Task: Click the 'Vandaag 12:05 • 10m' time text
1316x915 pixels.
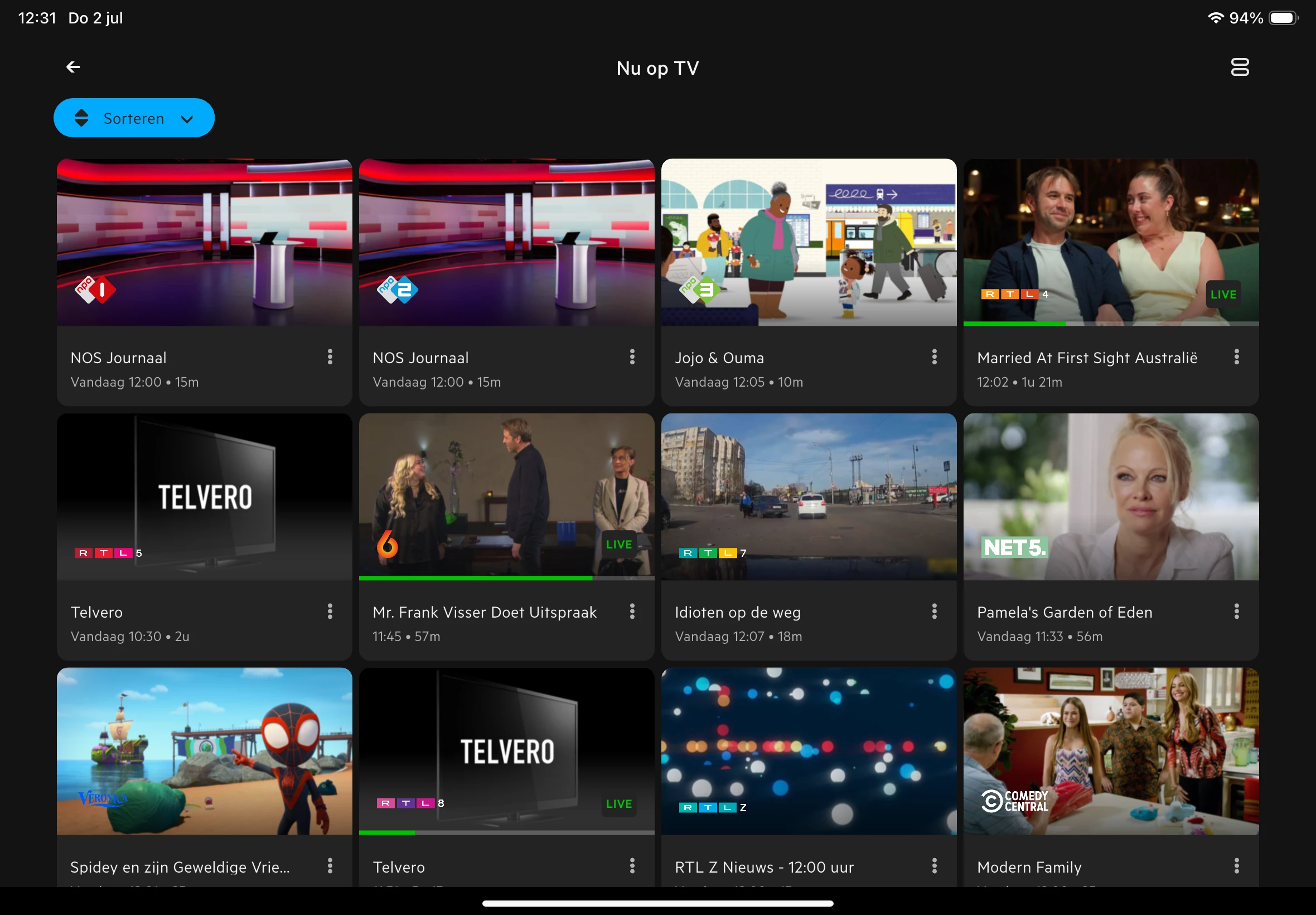Action: (x=739, y=382)
